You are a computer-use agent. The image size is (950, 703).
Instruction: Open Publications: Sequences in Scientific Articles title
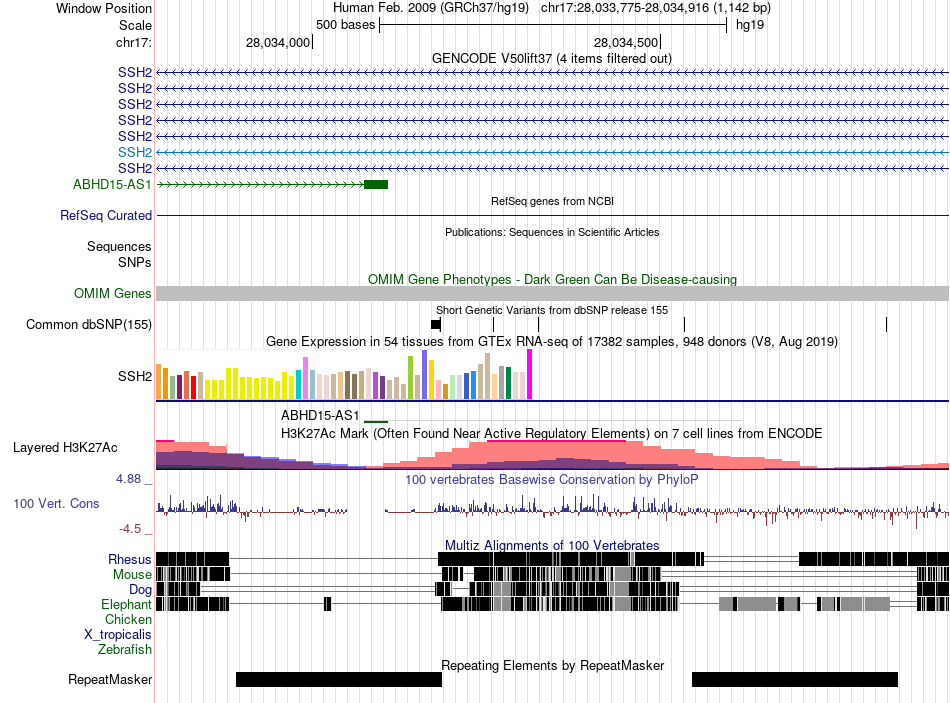click(552, 232)
